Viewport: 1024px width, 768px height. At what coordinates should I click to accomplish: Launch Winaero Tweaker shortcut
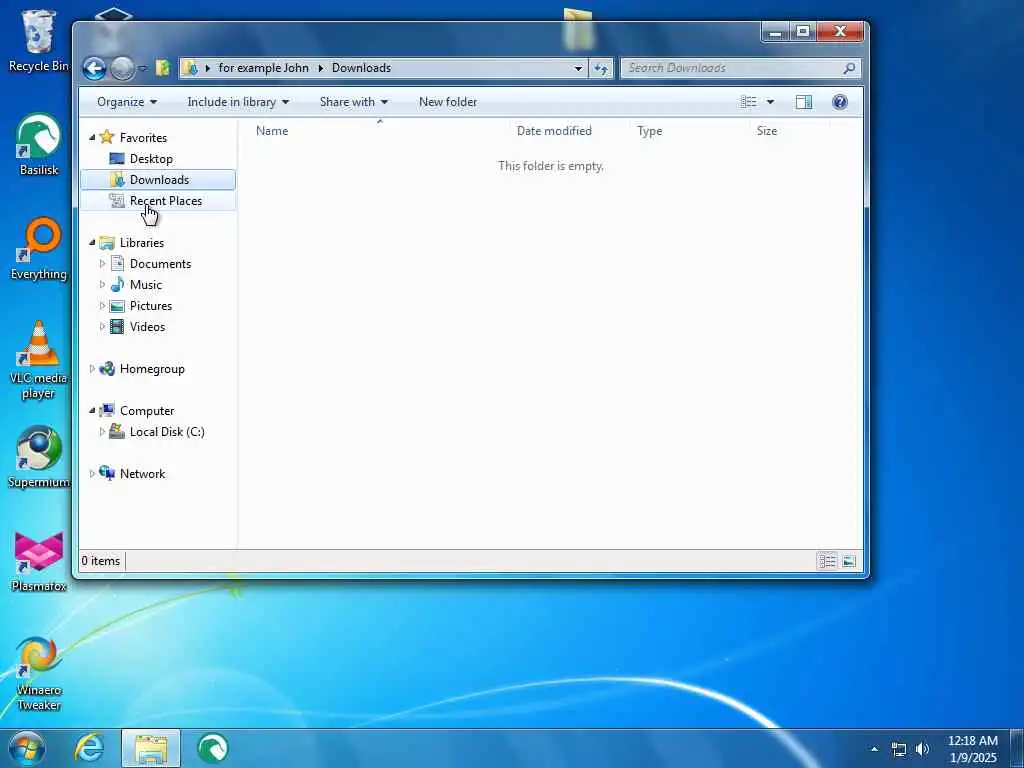[39, 673]
